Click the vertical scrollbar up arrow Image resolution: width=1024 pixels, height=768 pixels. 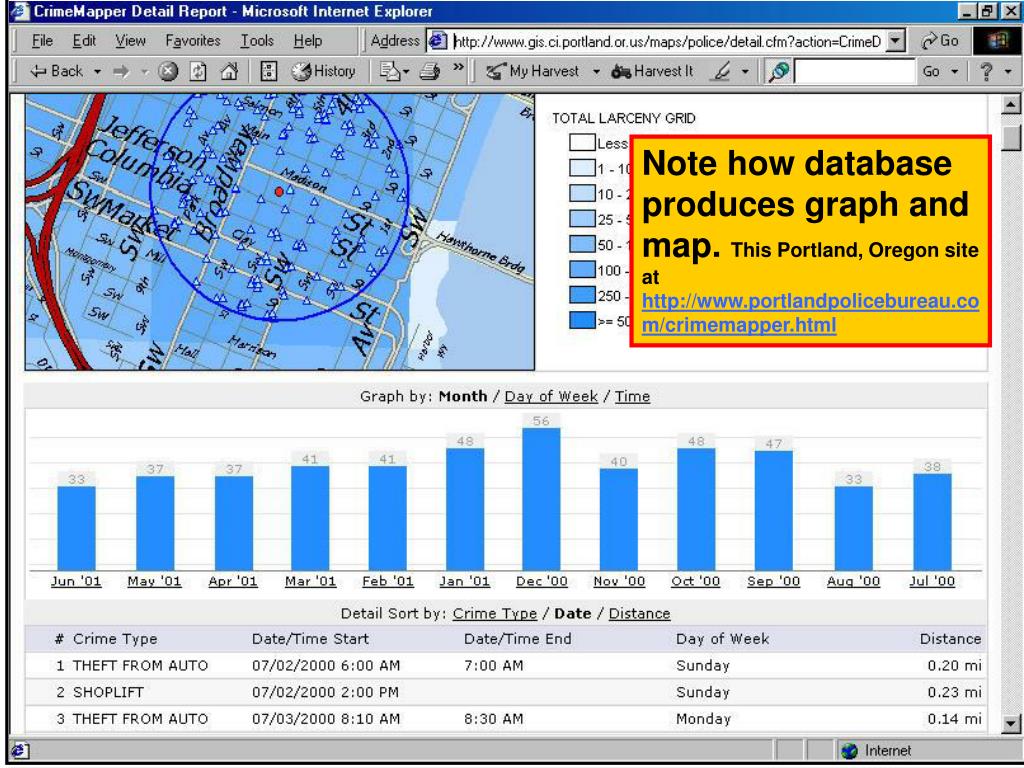1011,104
